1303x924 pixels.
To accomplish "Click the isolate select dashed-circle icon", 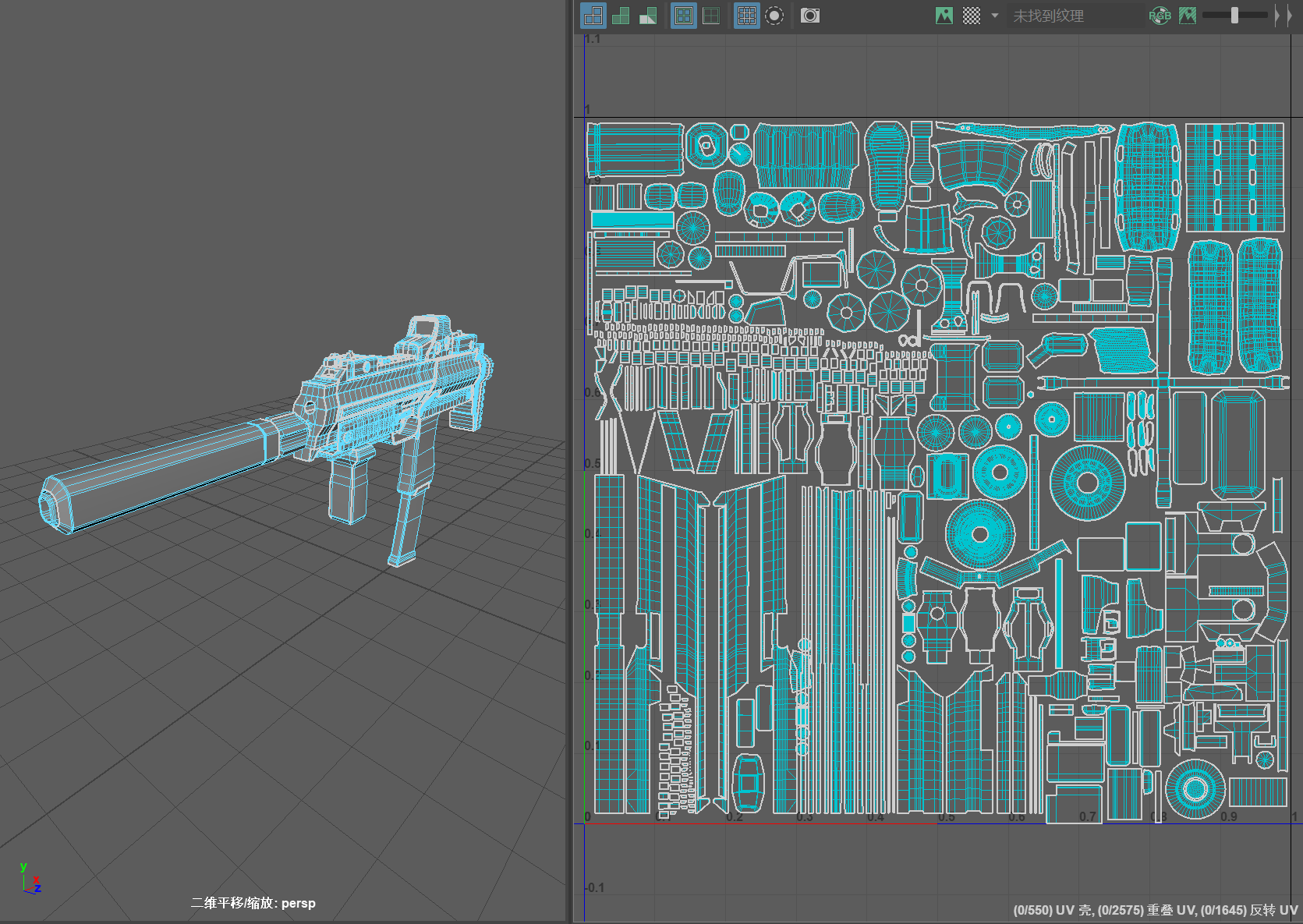I will (774, 16).
